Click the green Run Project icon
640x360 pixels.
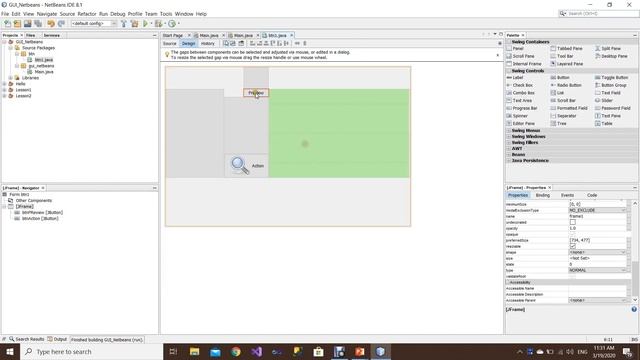(145, 24)
